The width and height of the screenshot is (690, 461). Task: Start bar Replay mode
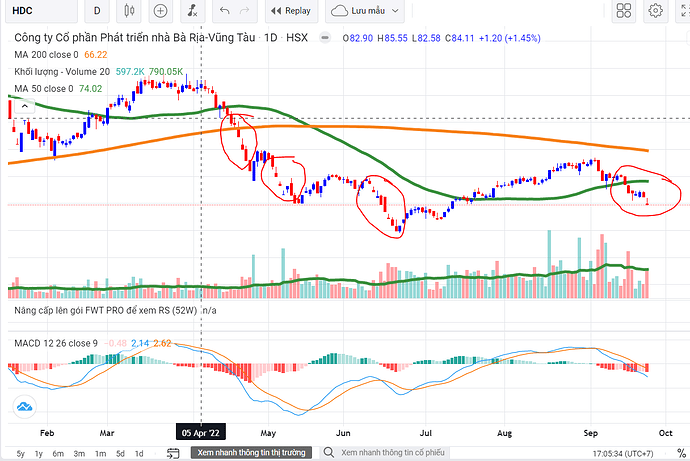click(x=291, y=11)
